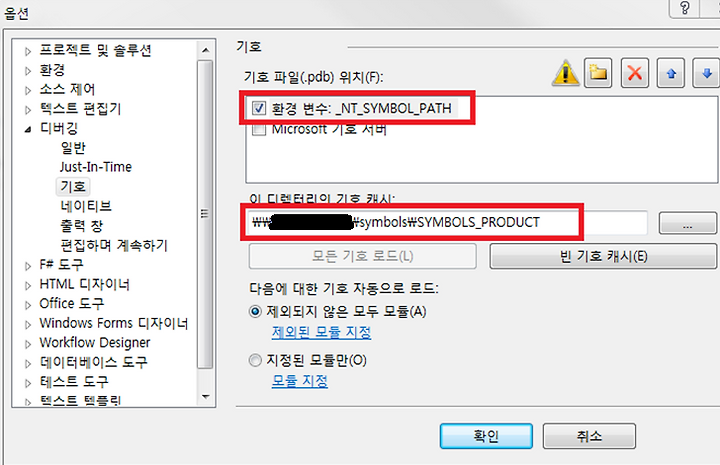Open help question mark icon
The image size is (720, 465).
(x=684, y=8)
